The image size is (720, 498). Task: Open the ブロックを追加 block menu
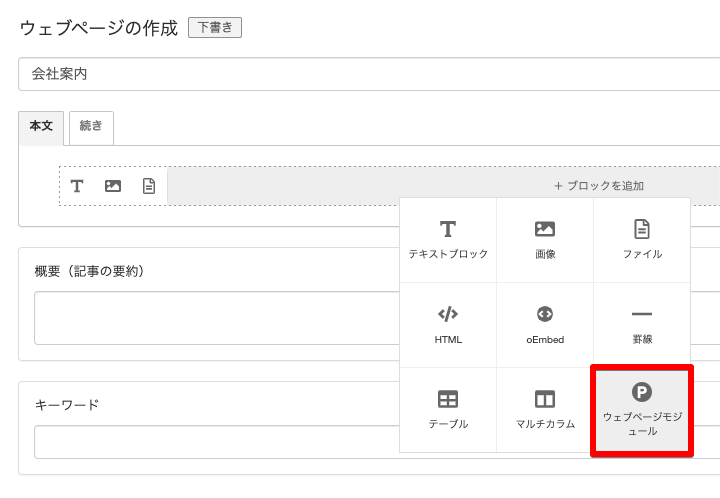click(x=598, y=186)
